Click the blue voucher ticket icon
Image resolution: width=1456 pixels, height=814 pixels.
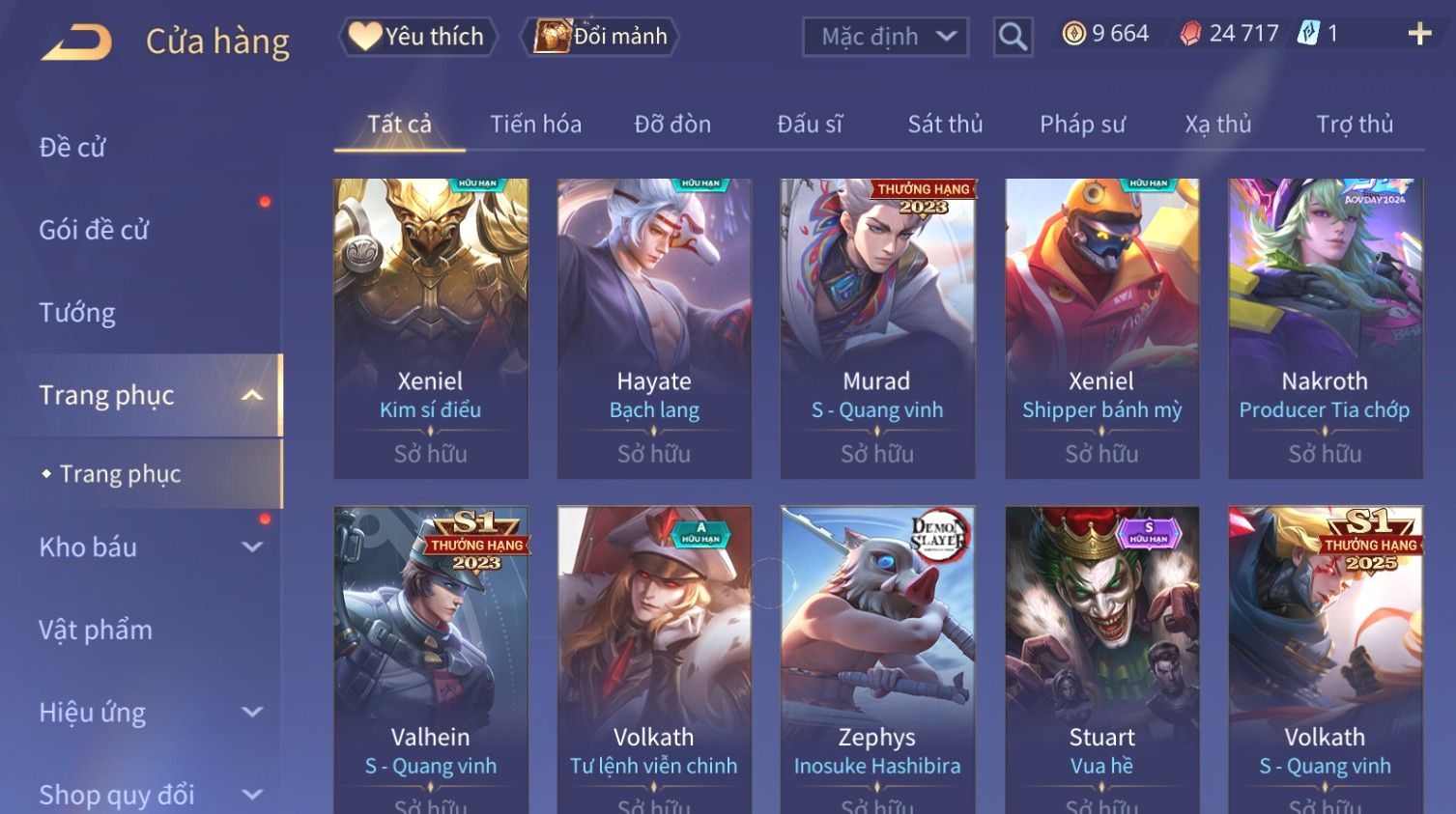(x=1308, y=34)
